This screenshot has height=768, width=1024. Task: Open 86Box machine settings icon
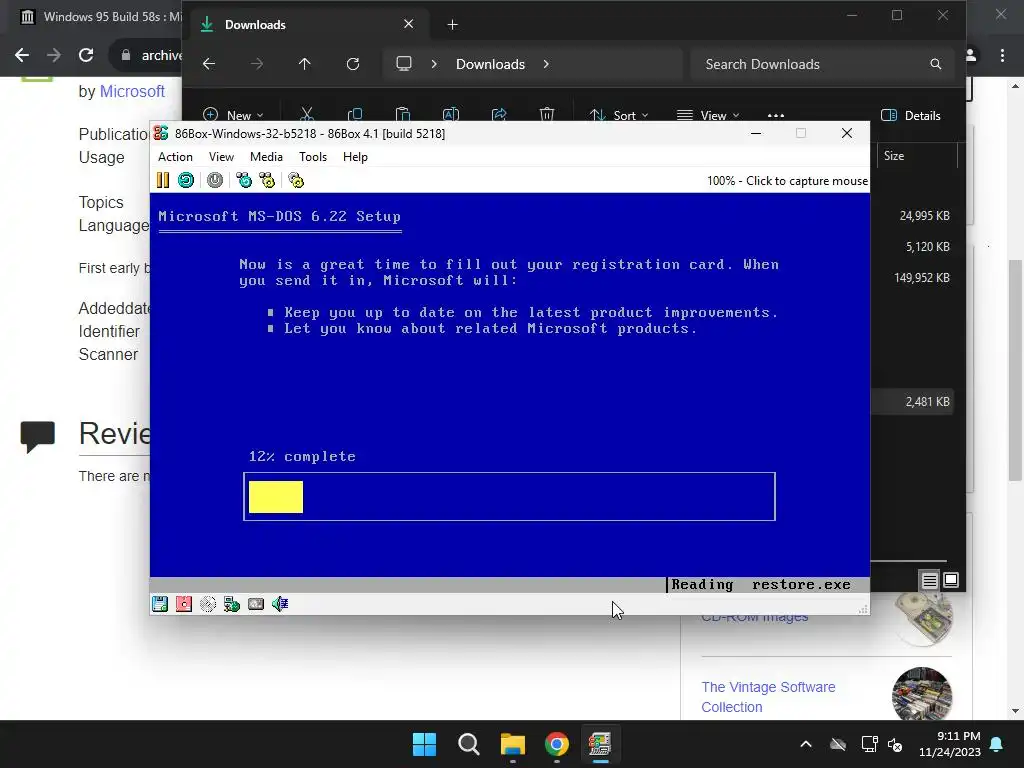[296, 180]
